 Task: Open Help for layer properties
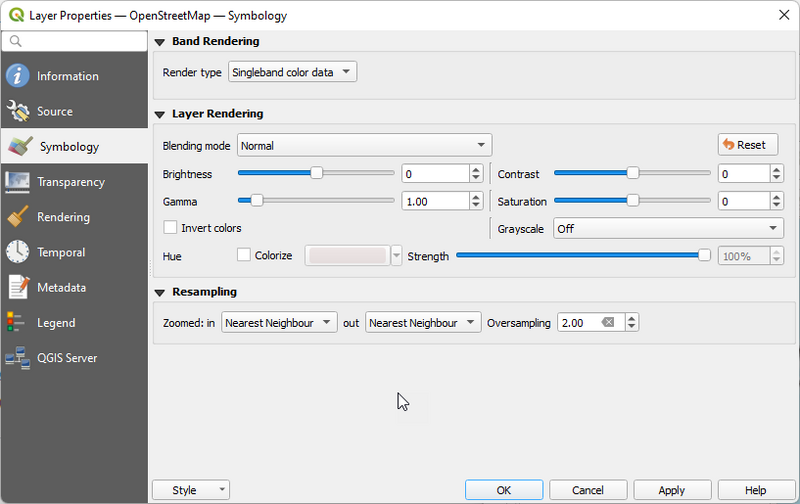pos(756,490)
